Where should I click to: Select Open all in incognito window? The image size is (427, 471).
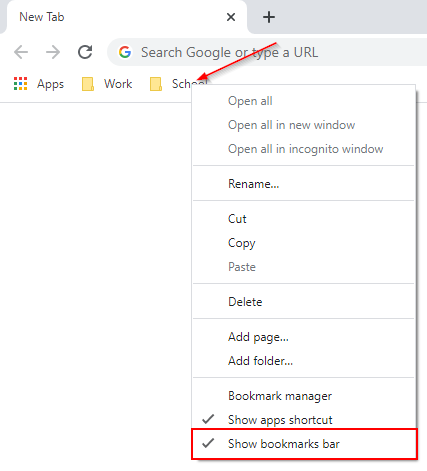pos(304,149)
